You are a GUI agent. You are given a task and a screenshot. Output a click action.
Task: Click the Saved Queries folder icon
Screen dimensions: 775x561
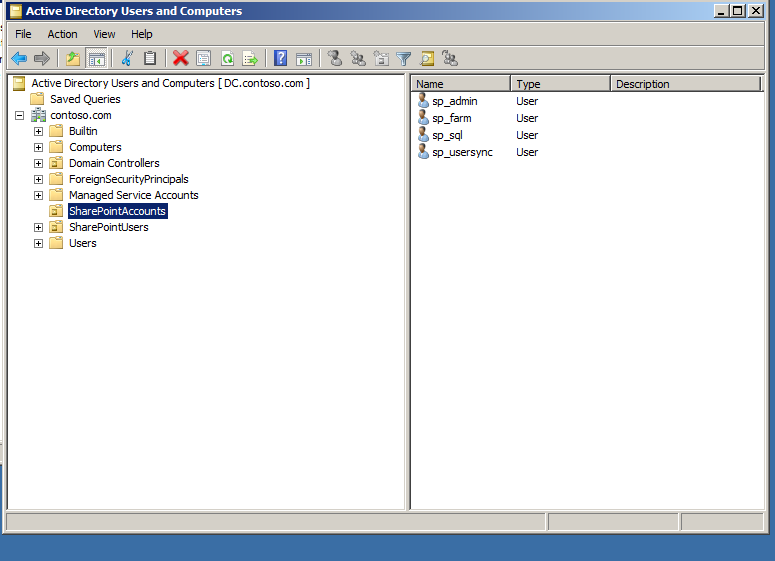38,99
